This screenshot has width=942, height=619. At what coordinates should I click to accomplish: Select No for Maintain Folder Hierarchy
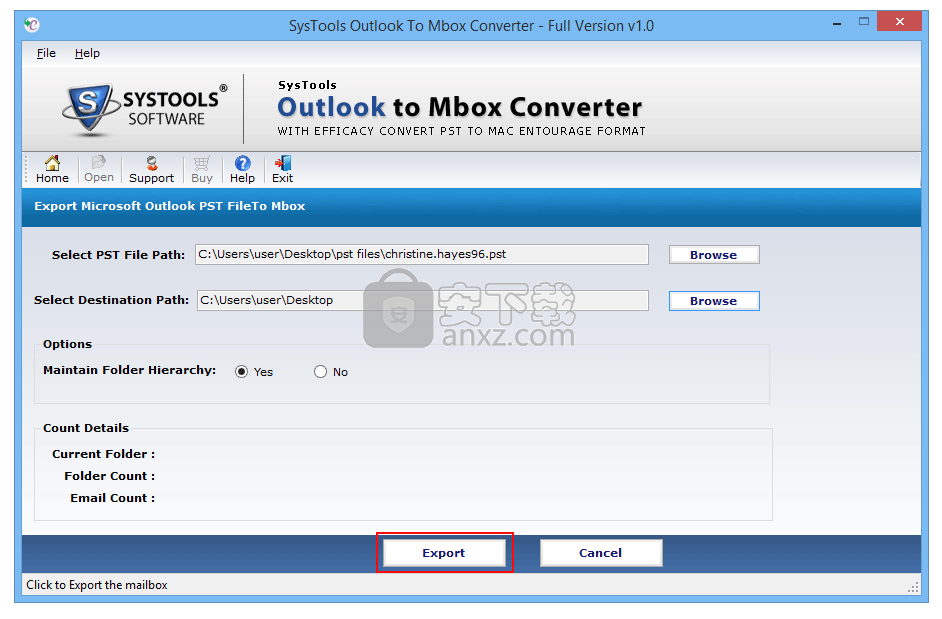[x=320, y=372]
